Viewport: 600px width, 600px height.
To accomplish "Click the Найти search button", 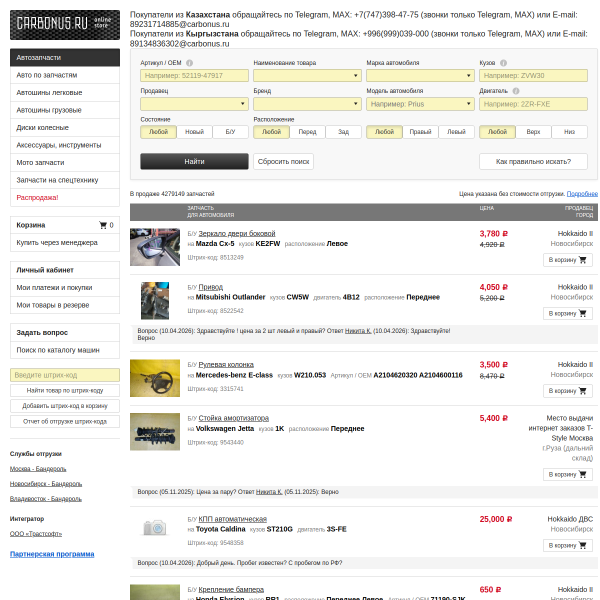I will (194, 161).
